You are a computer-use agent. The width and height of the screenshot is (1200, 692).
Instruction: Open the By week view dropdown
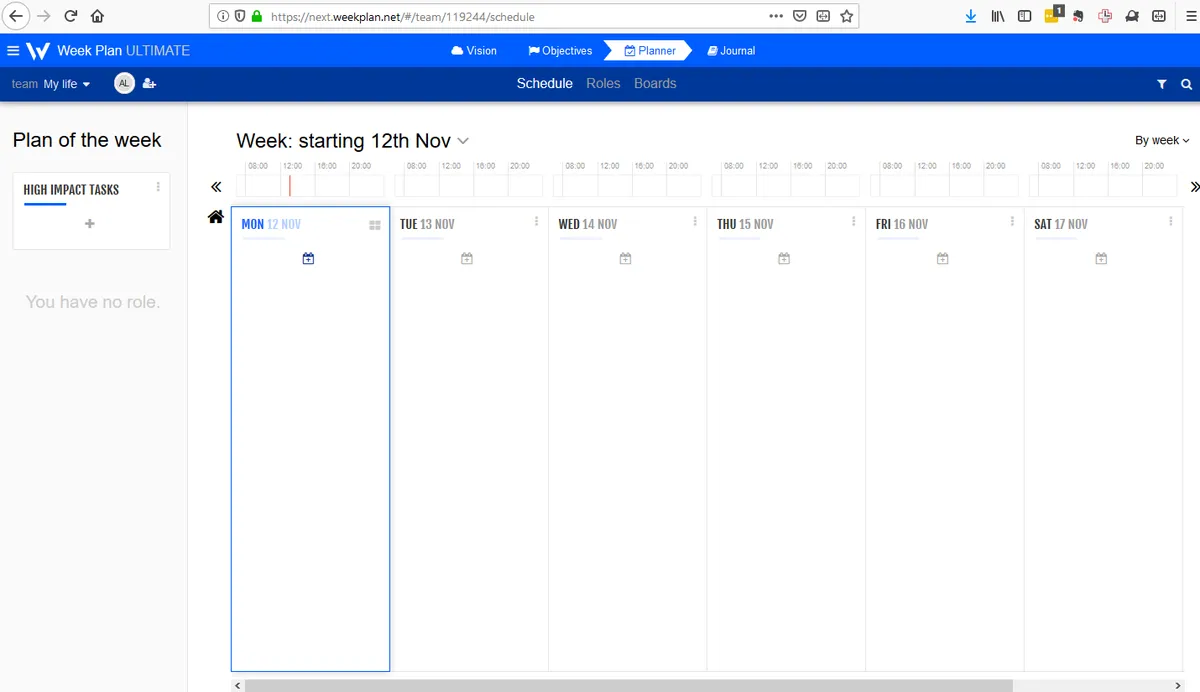coord(1162,141)
